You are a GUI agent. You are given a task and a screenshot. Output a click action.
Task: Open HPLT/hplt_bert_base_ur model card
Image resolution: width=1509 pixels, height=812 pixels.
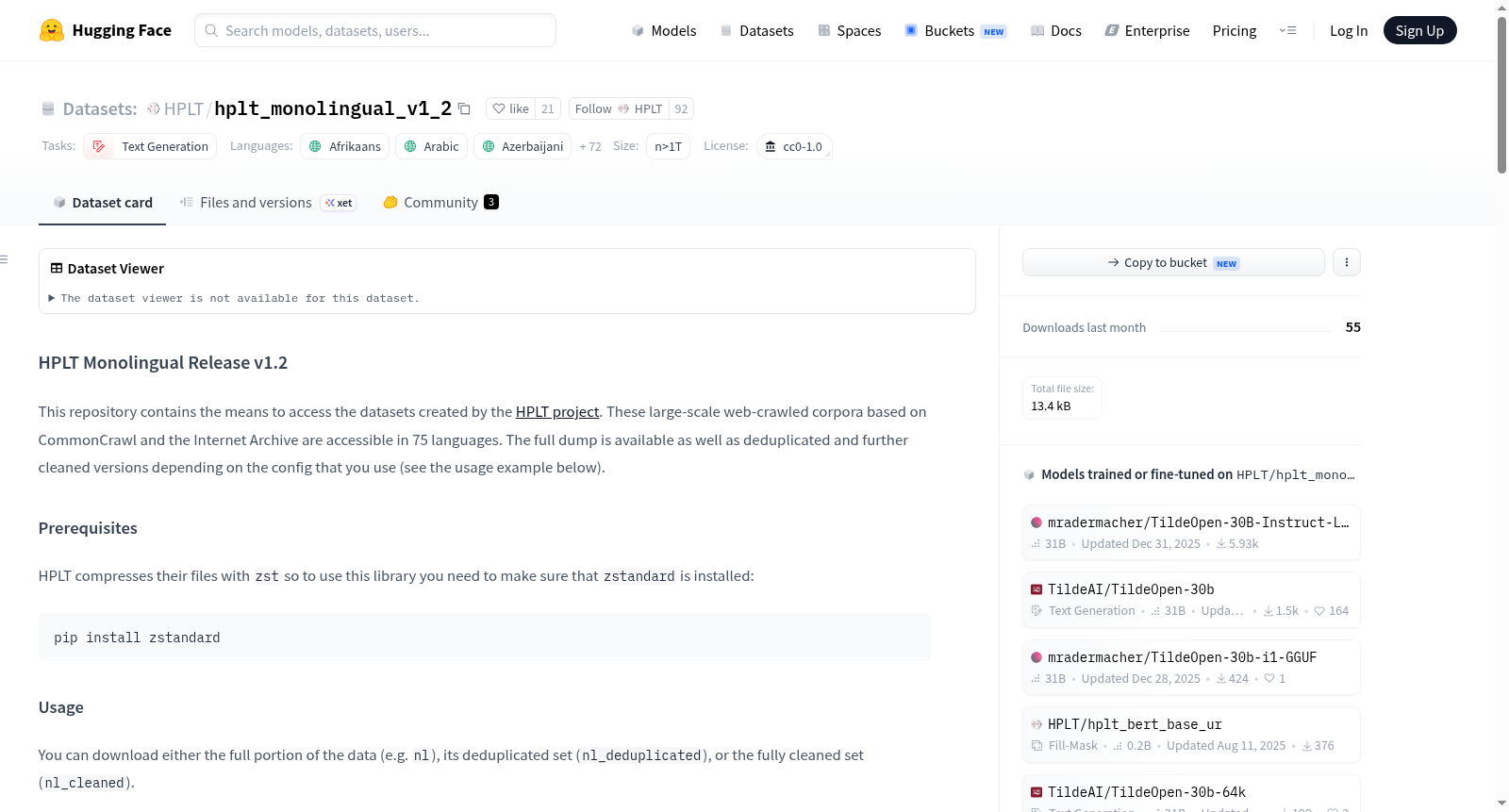pos(1191,734)
